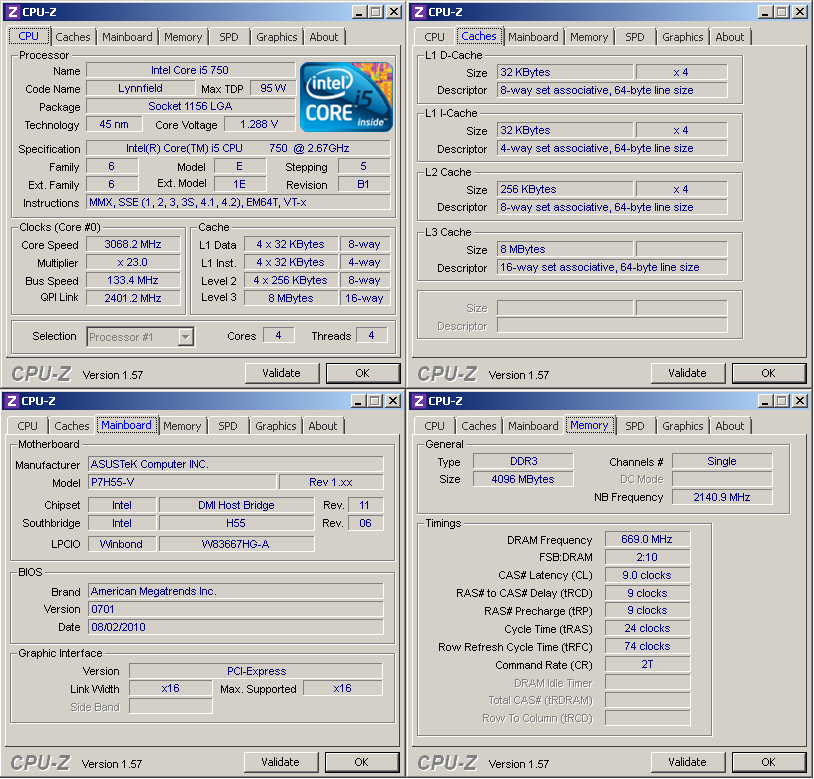Viewport: 814px width, 779px height.
Task: Click the W83667HG-A LPCIO value
Action: click(236, 544)
